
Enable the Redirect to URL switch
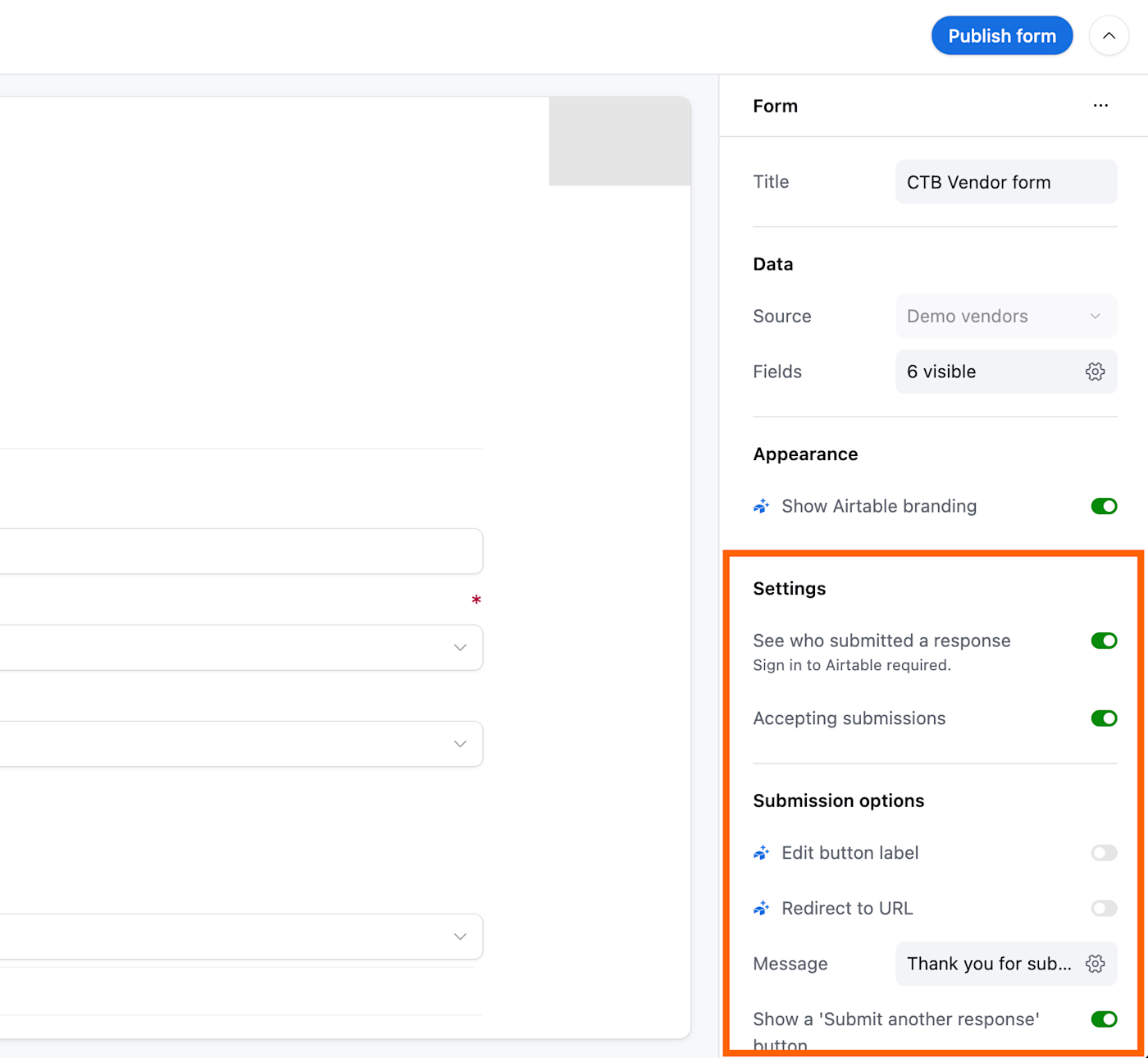pos(1104,909)
